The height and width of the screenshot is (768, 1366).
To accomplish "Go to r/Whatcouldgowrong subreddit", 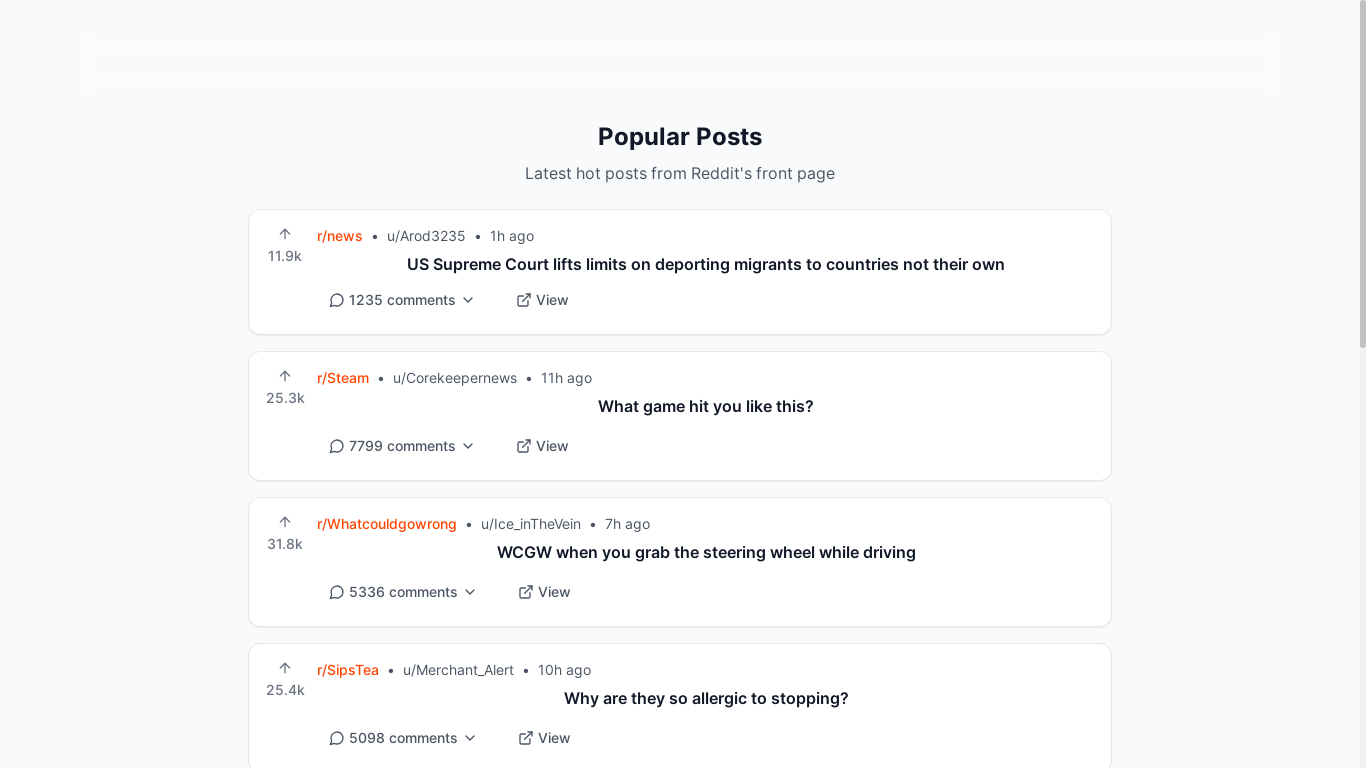I will (387, 524).
